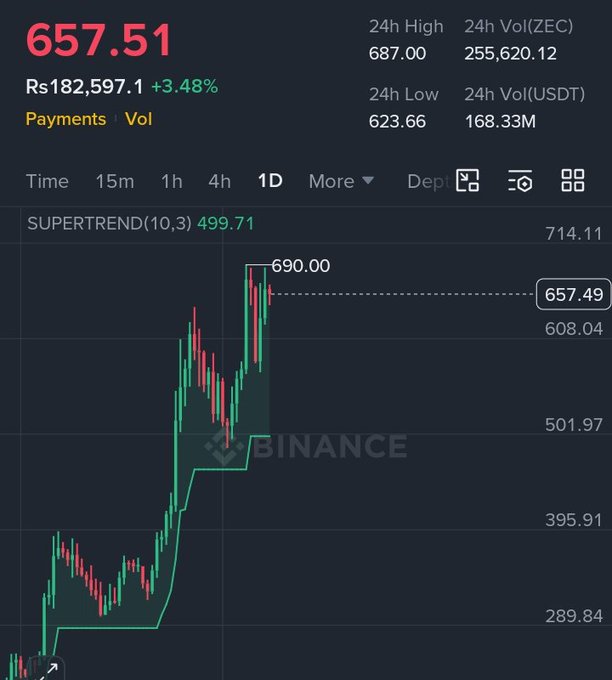
Task: Select the 15m interval tab
Action: 115,181
